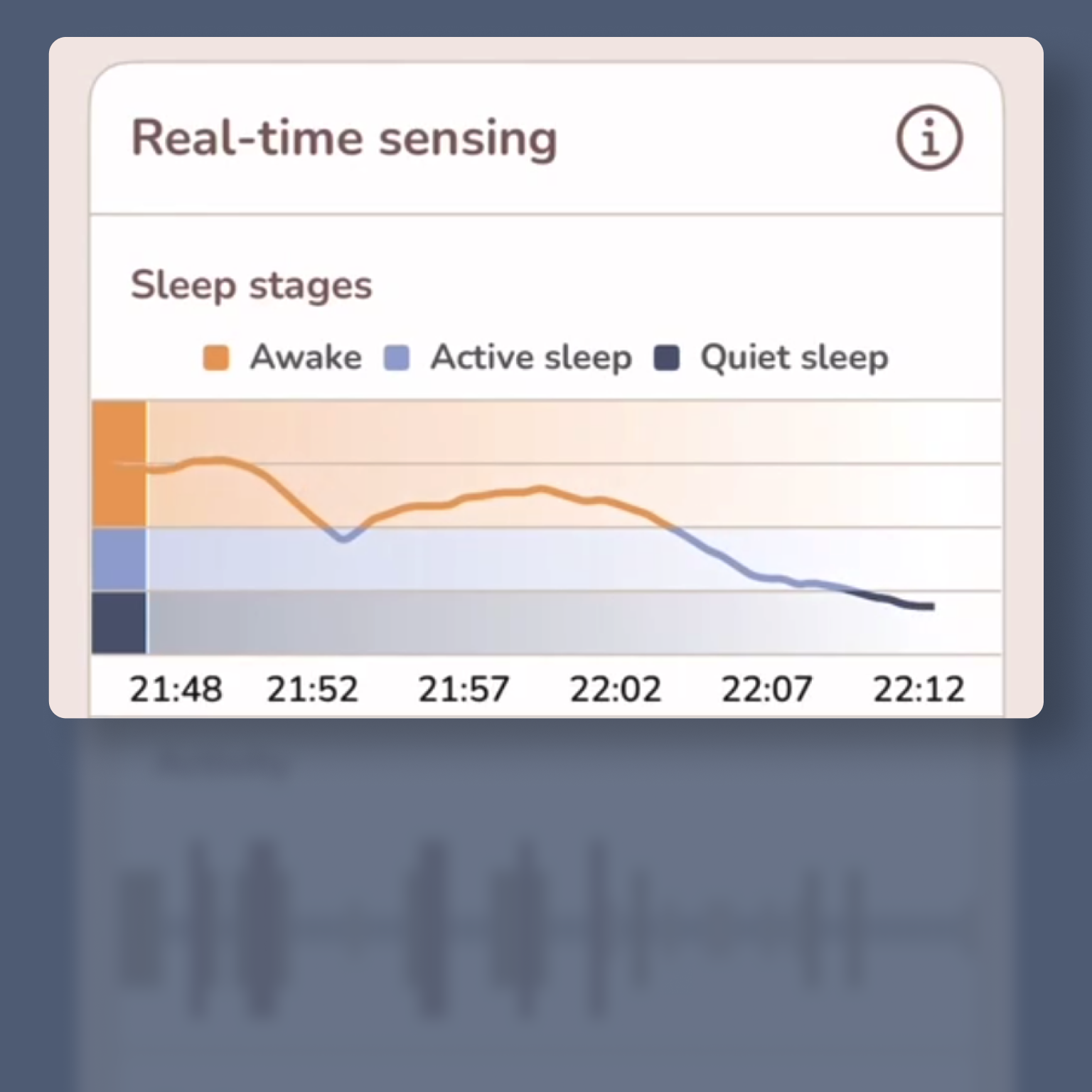Select the 22:12 time axis label
The width and height of the screenshot is (1092, 1092).
click(919, 689)
